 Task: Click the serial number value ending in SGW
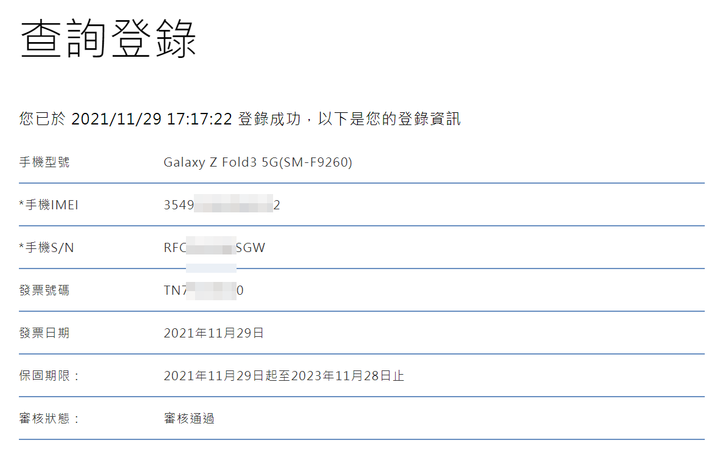(214, 247)
